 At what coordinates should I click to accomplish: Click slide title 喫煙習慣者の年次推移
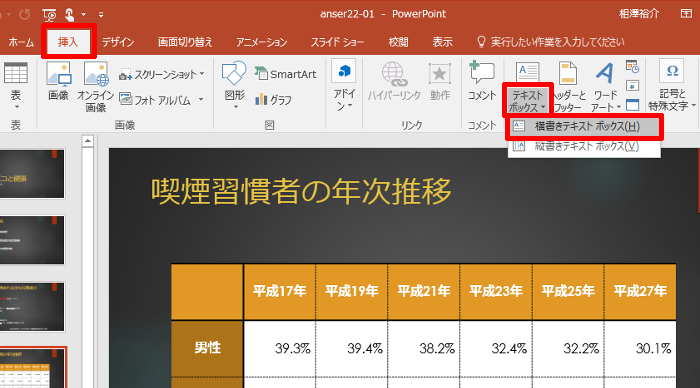click(x=301, y=191)
